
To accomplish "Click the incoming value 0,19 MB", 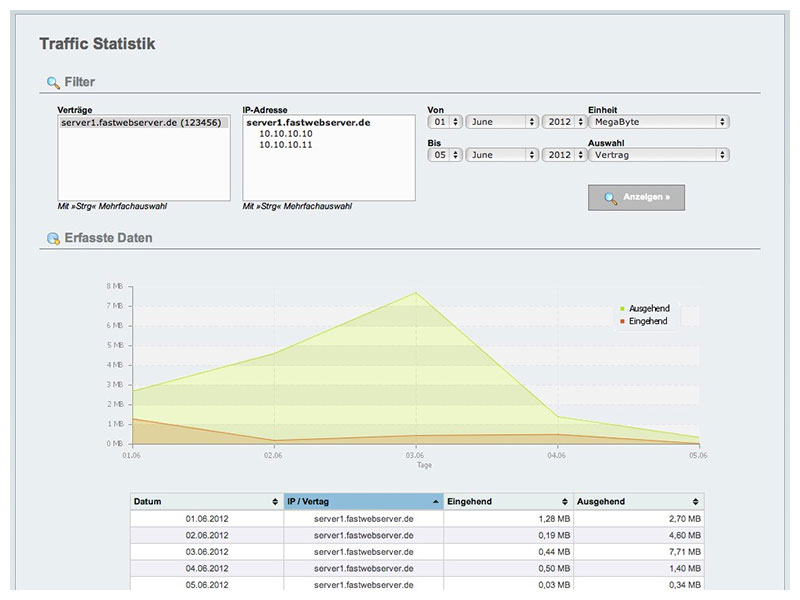I will (x=554, y=536).
